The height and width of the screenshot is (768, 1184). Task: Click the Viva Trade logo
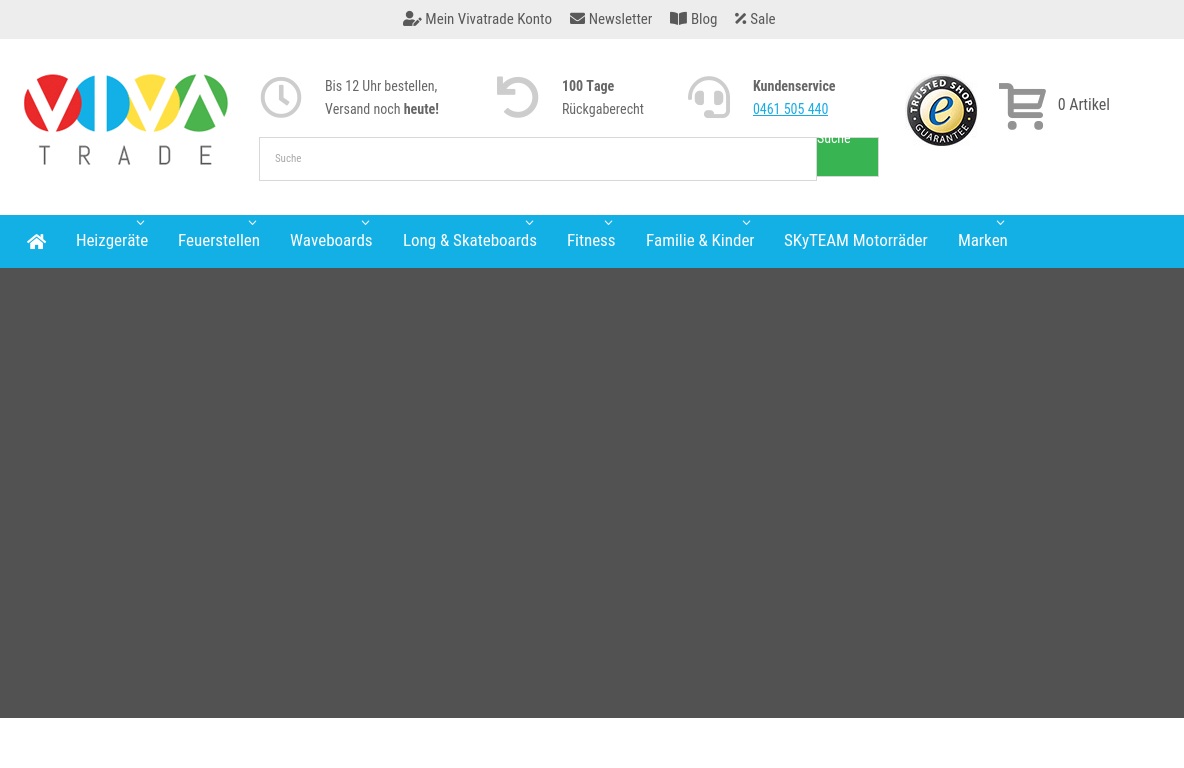(x=126, y=119)
